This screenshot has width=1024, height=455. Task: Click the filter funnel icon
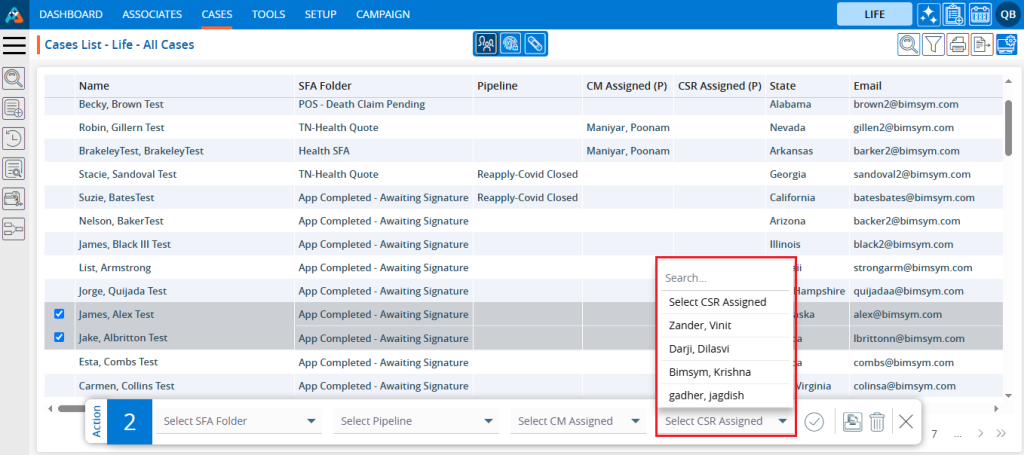pos(932,44)
